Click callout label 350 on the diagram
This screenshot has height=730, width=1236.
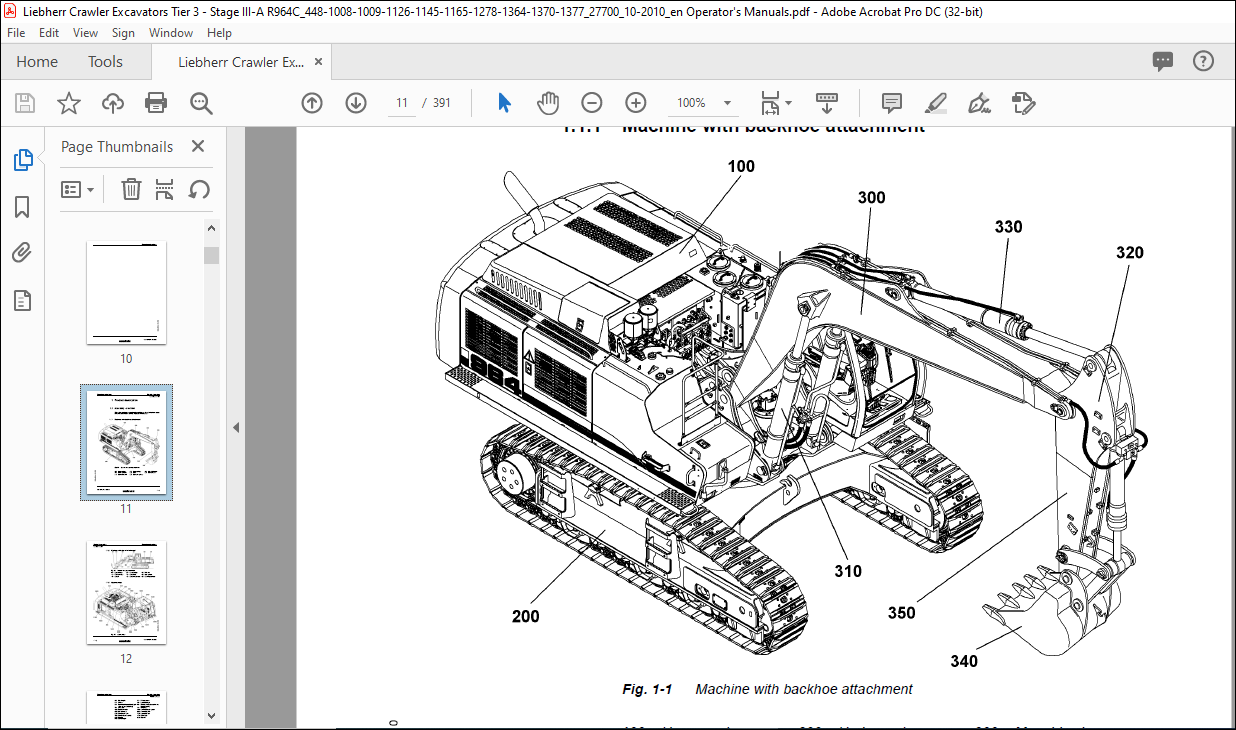[901, 613]
